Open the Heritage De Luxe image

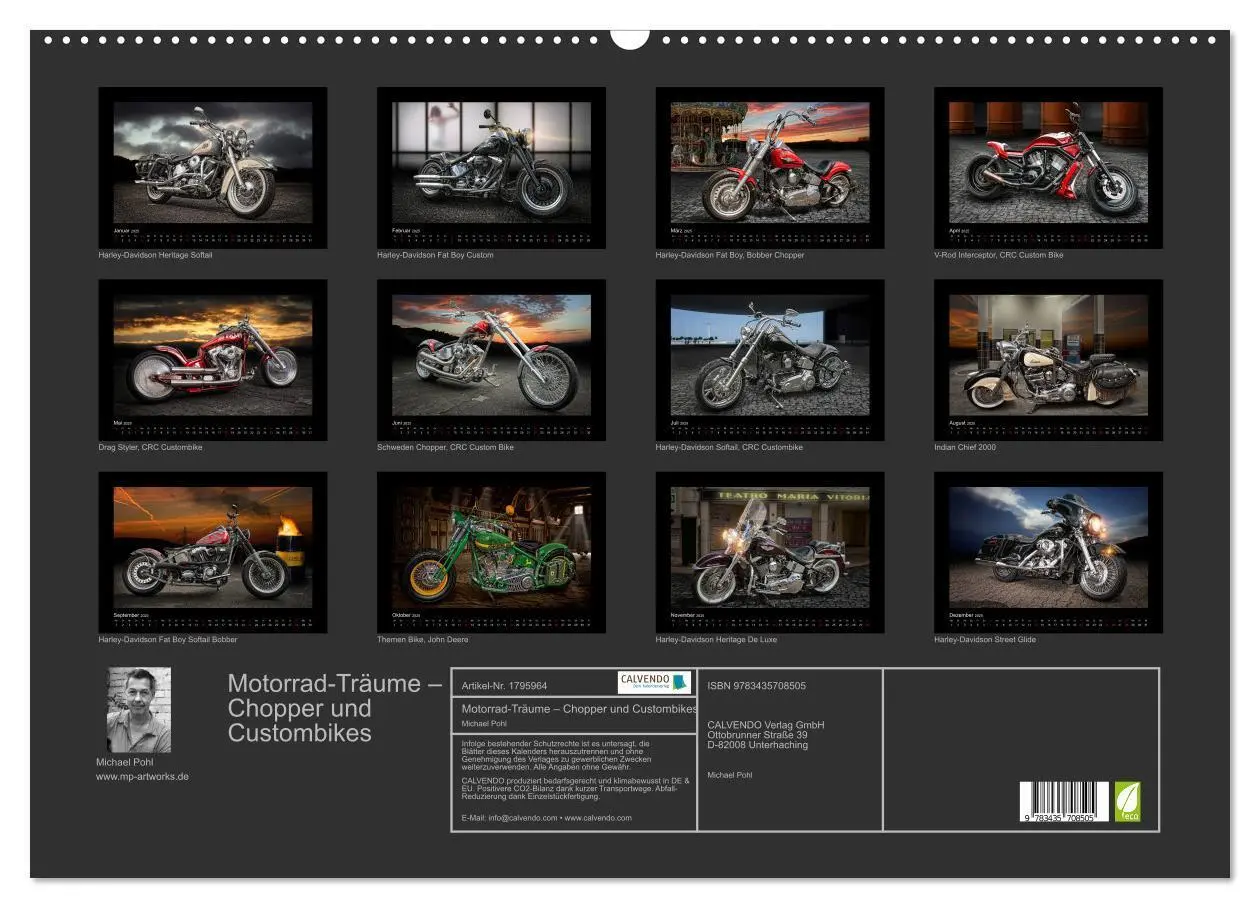pos(770,552)
